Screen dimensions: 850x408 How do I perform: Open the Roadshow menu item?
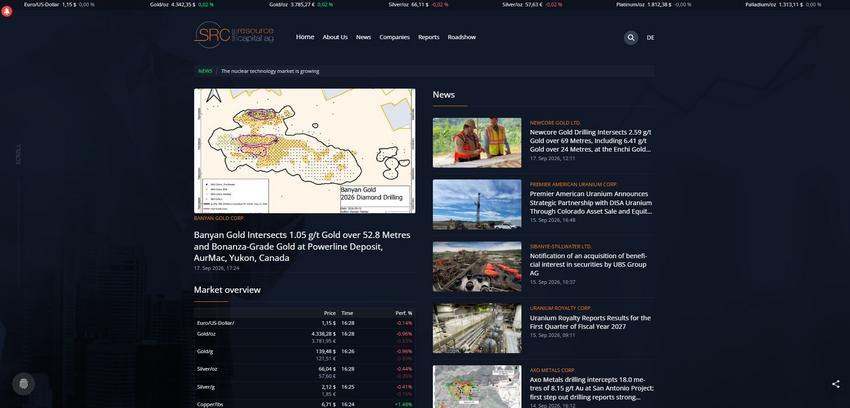[x=461, y=37]
